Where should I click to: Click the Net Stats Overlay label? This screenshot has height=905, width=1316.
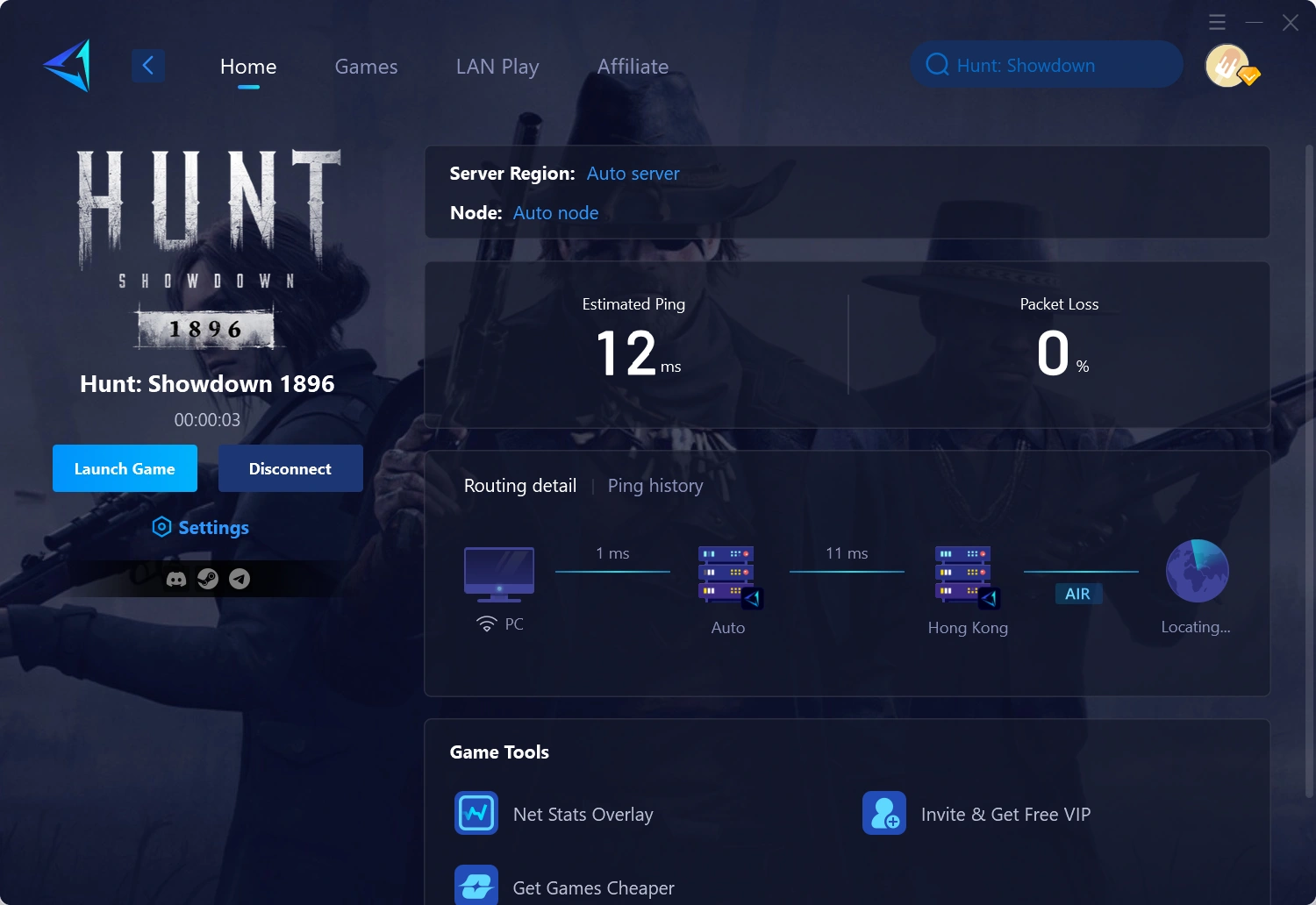tap(583, 815)
